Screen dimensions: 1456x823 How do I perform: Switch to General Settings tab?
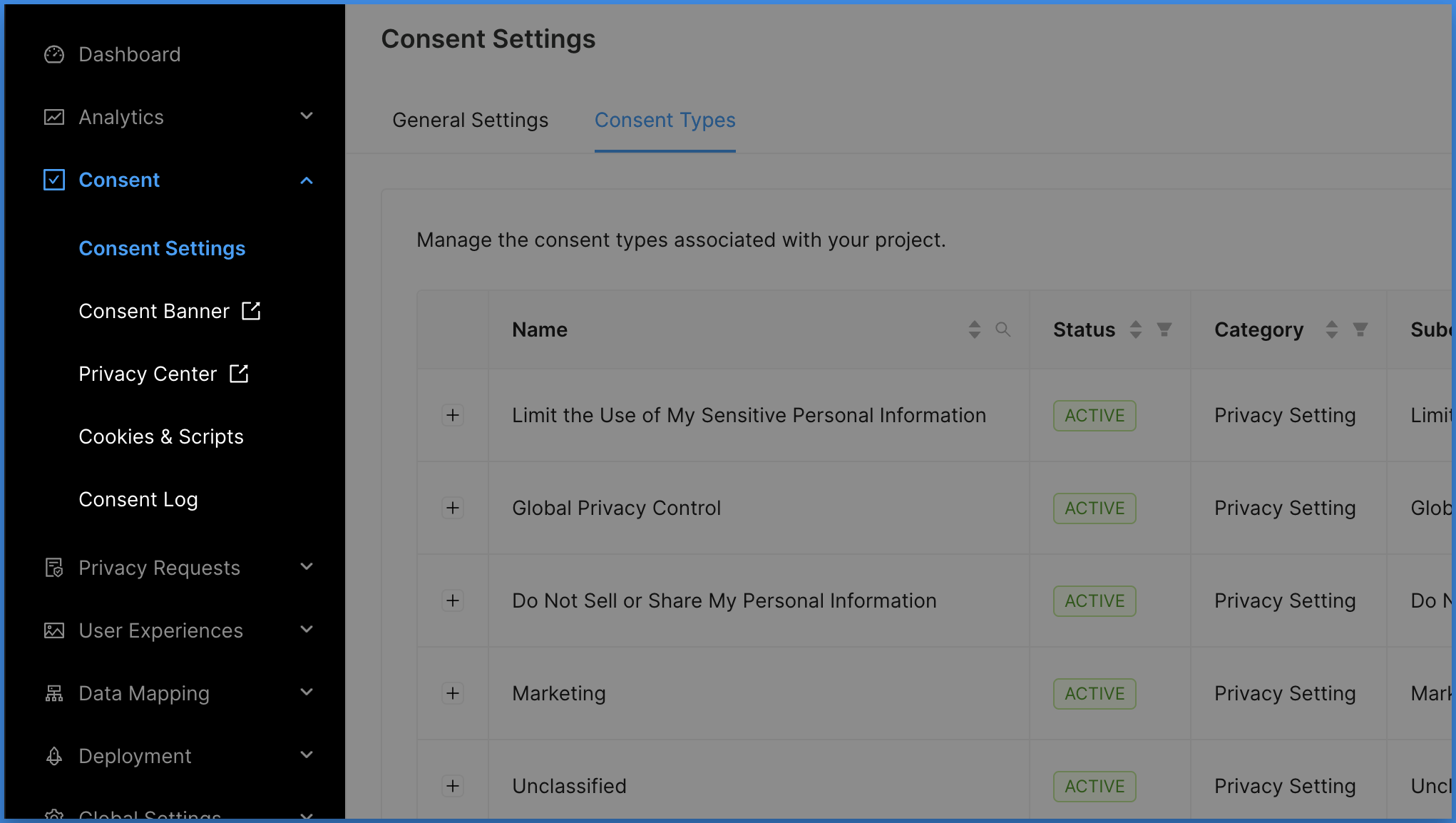[470, 120]
